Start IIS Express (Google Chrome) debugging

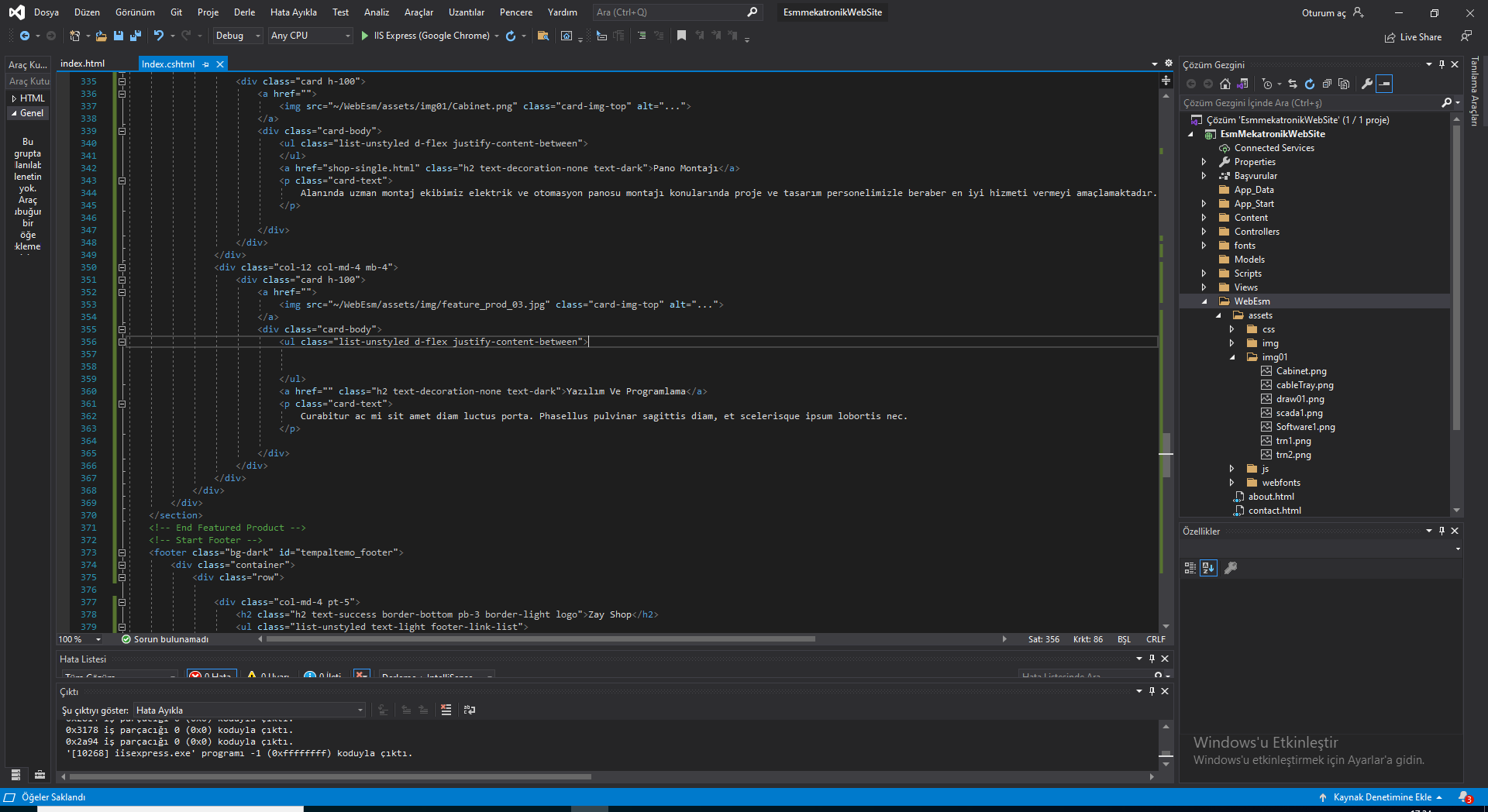tap(425, 36)
